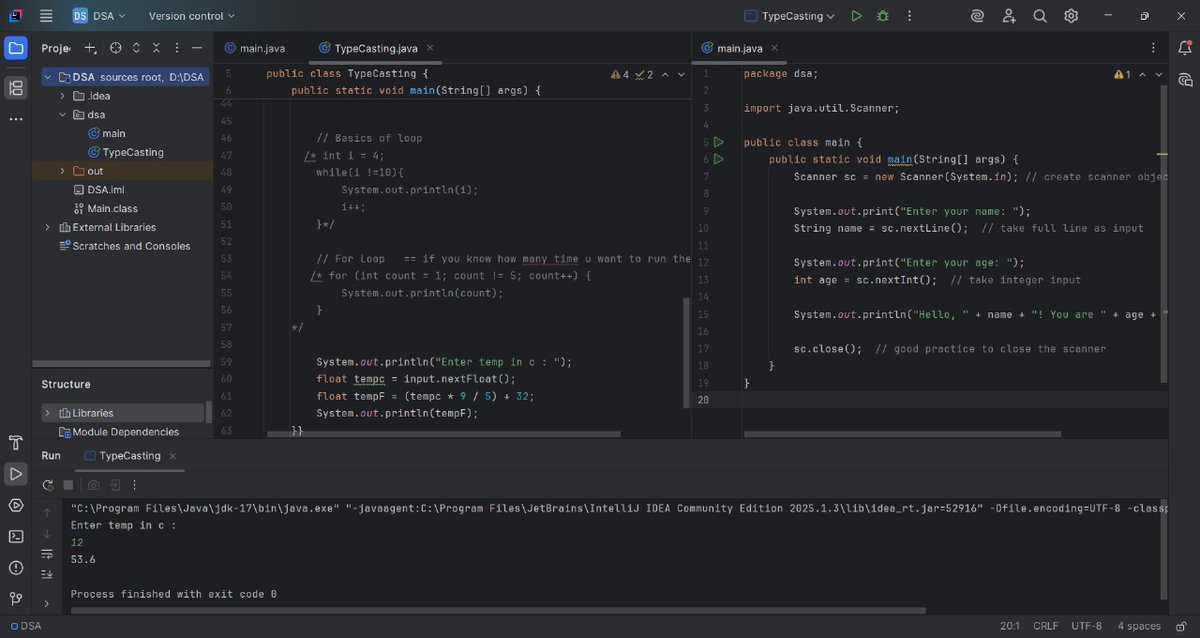Open the Git version control tool window
1200x638 pixels.
click(16, 599)
